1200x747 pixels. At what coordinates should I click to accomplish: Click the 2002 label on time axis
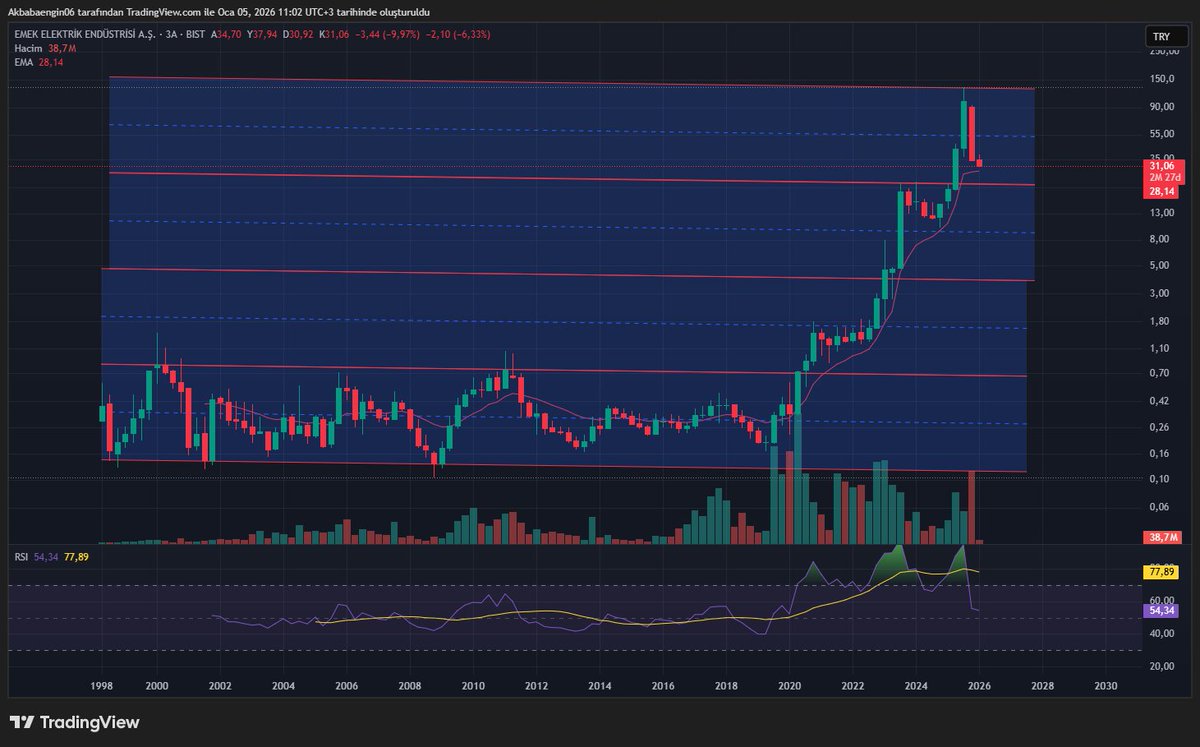220,687
